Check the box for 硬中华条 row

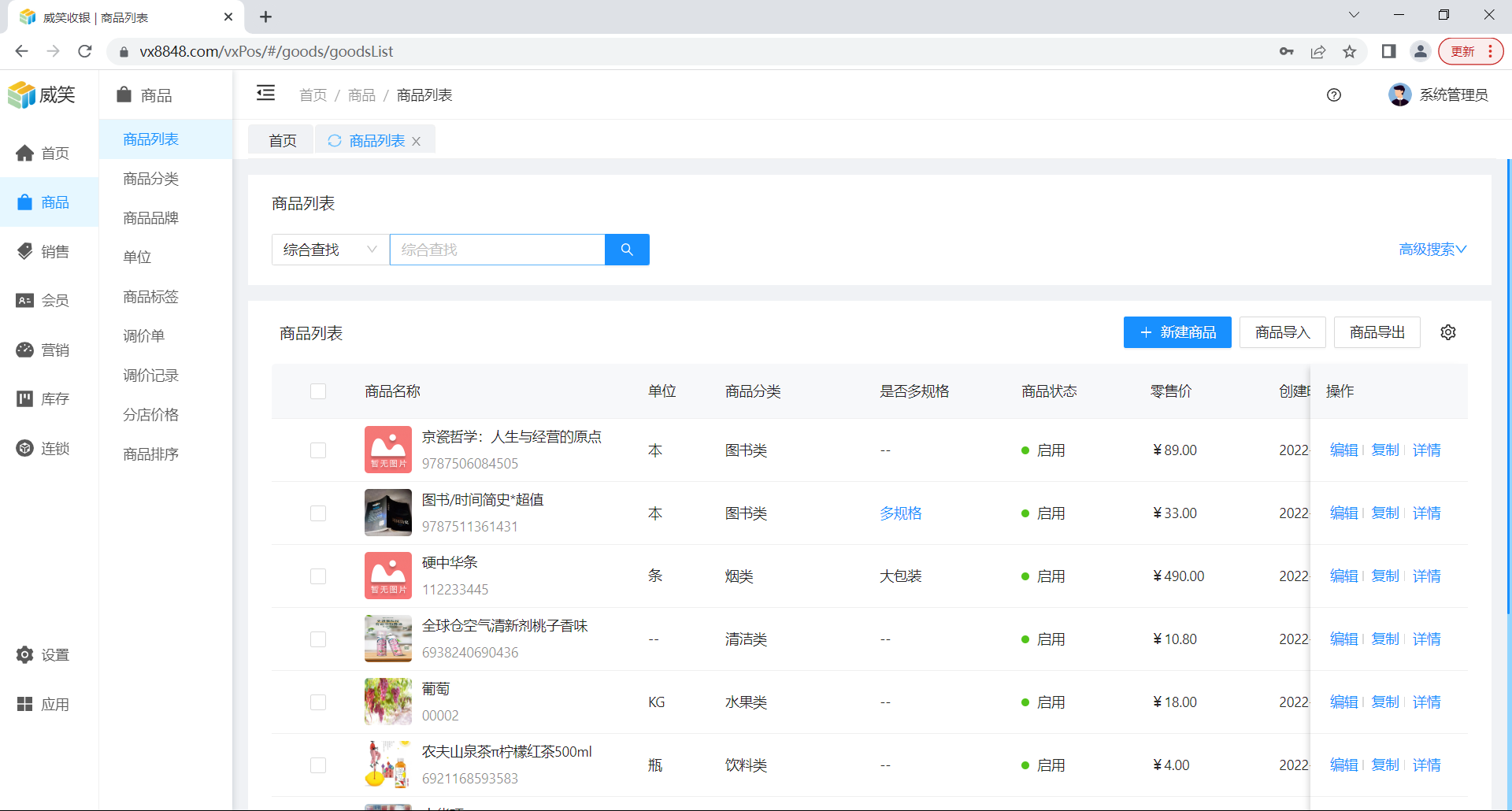(318, 576)
